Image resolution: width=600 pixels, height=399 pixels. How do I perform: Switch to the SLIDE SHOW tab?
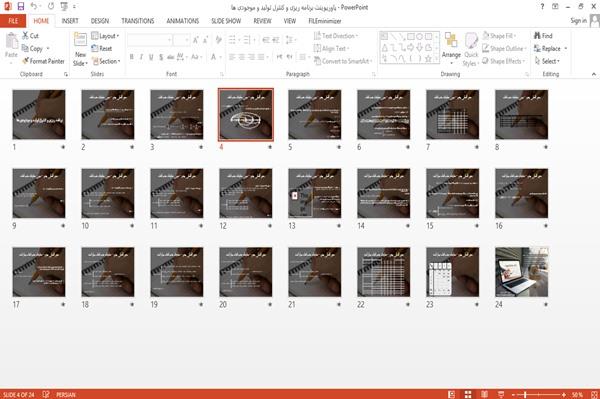pos(226,21)
